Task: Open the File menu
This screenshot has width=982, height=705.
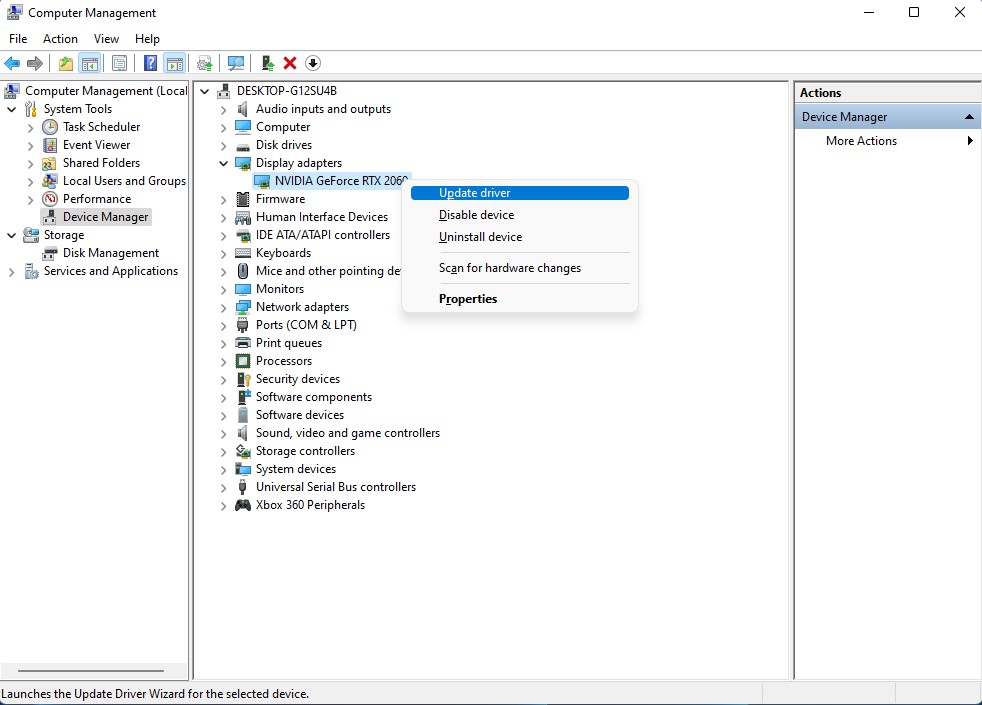Action: 18,39
